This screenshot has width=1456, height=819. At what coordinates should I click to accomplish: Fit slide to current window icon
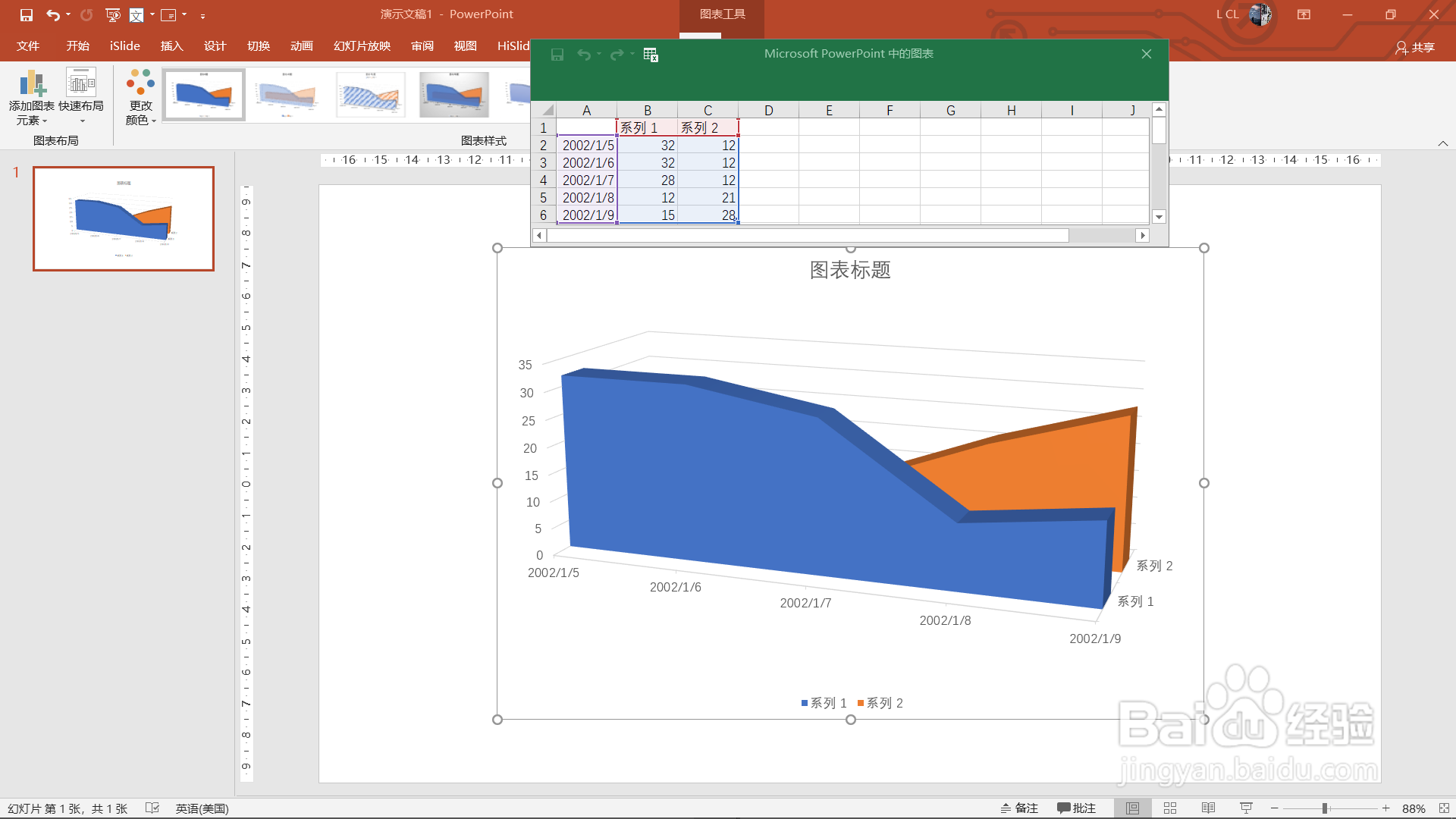(x=1444, y=808)
